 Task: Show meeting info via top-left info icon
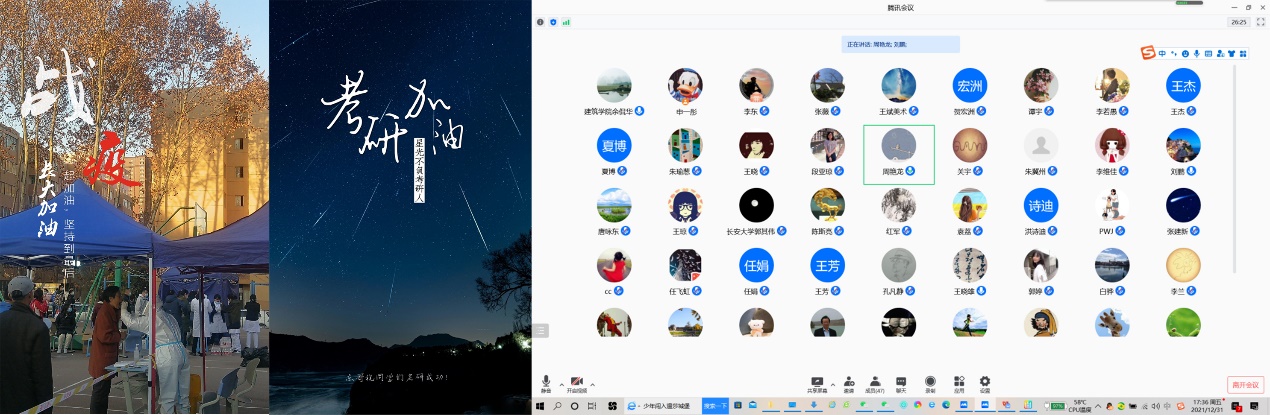point(540,21)
